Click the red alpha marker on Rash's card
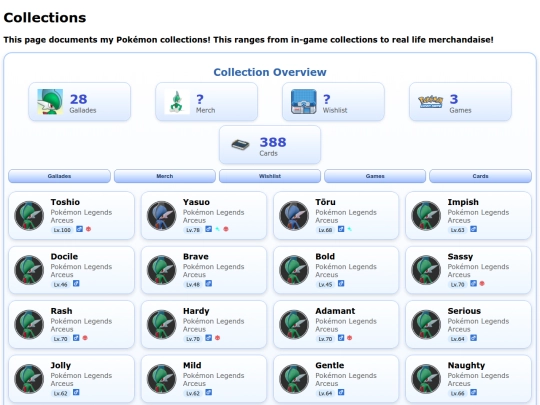 [85, 338]
